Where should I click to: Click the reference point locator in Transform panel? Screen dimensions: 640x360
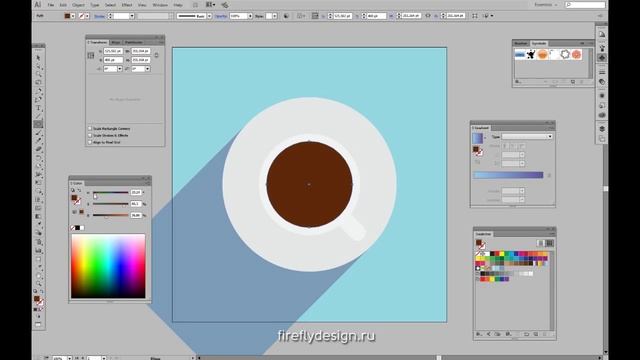coord(91,56)
